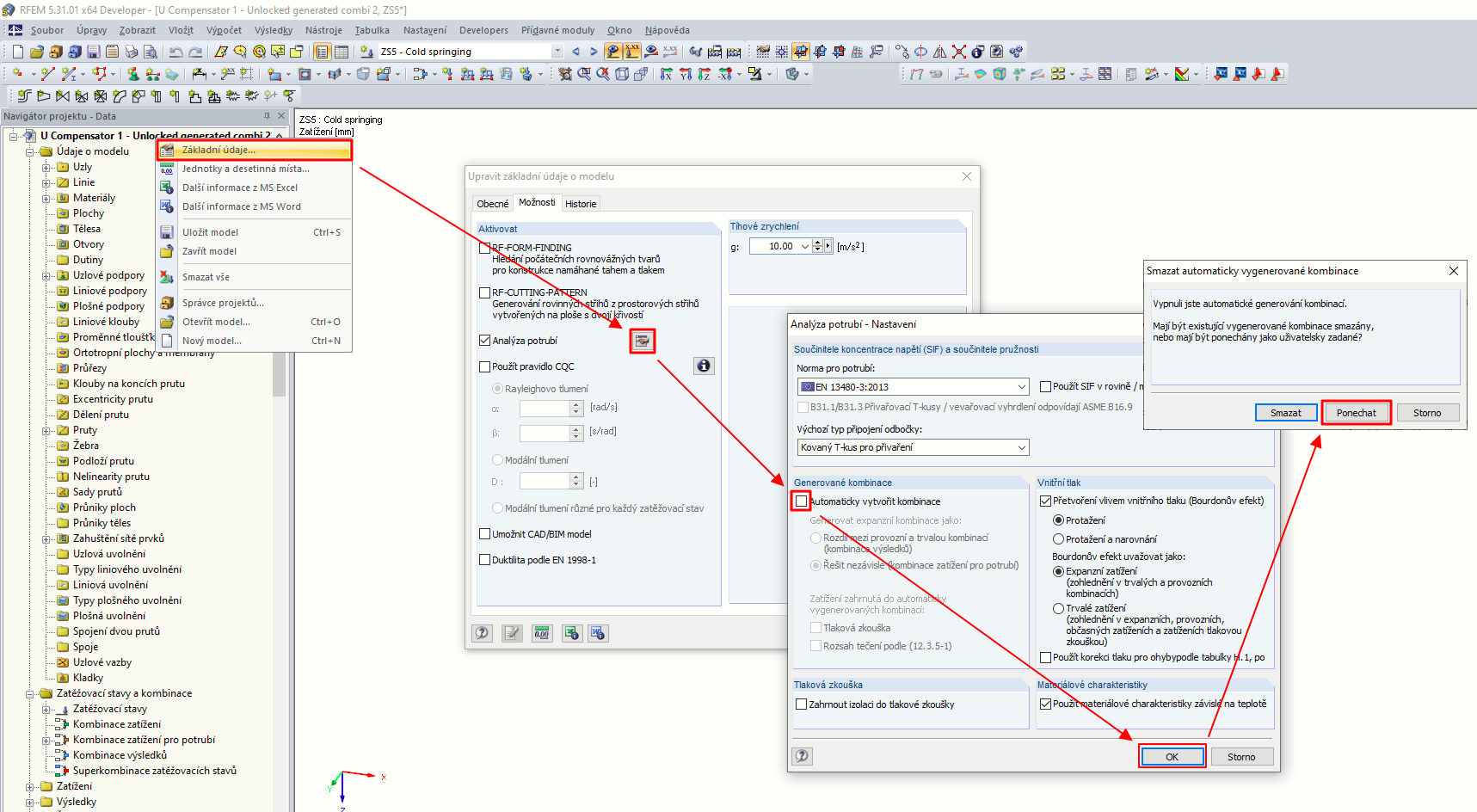This screenshot has height=812, width=1477.
Task: Go to previous load case arrow
Action: (x=575, y=52)
